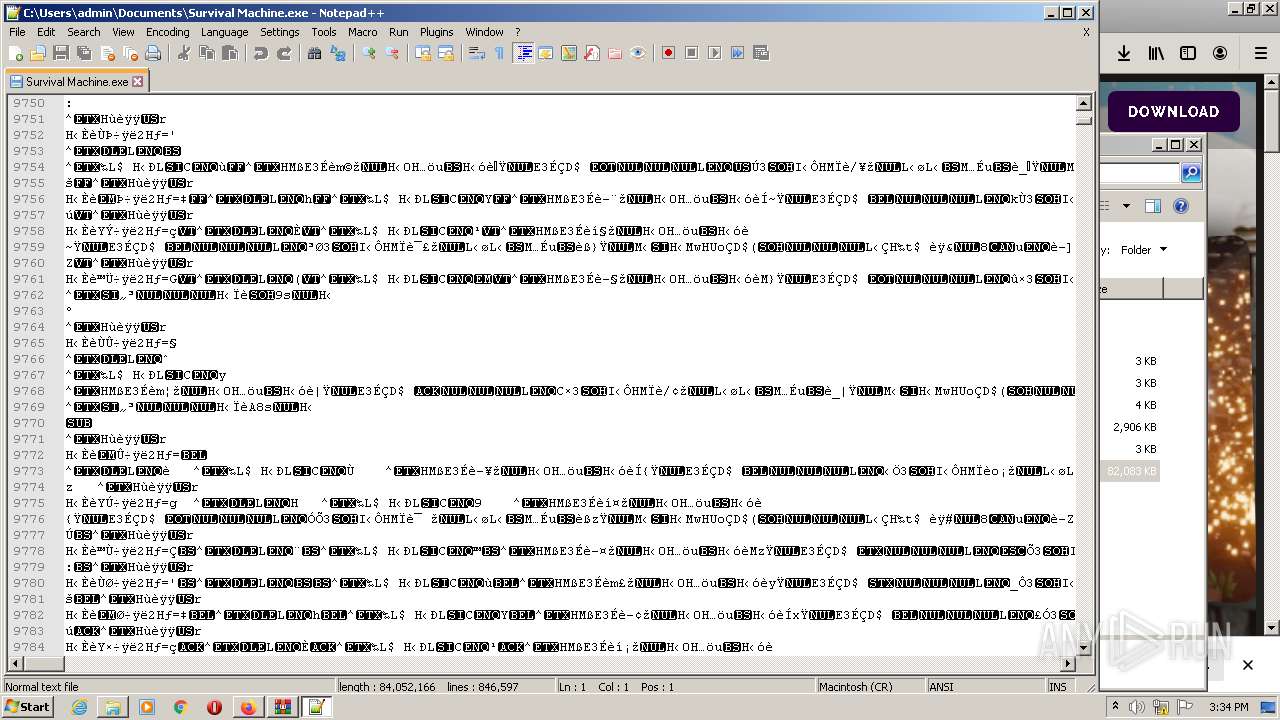Save the current file using the Save icon

pos(61,53)
